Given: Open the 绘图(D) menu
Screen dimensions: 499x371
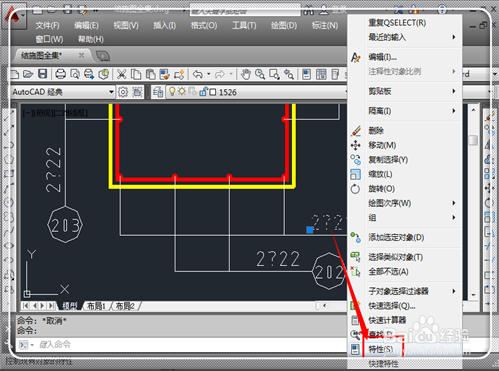Looking at the screenshot, I should 284,25.
